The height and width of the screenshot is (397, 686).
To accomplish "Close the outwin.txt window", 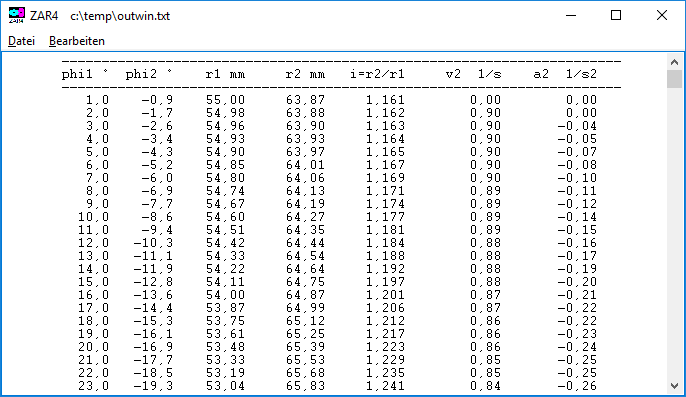I will (662, 16).
